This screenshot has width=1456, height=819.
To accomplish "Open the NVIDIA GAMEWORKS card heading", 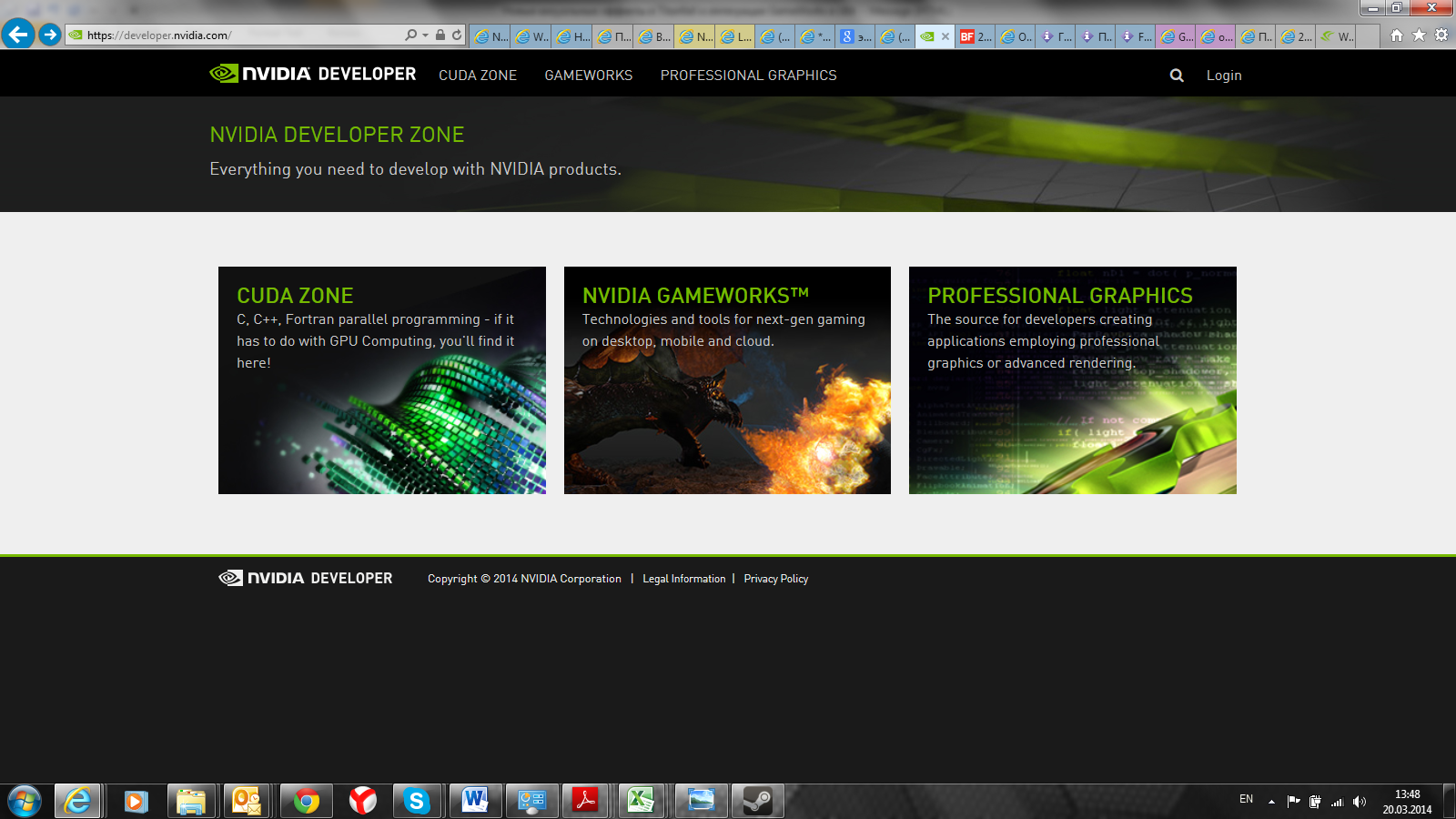I will [x=696, y=296].
